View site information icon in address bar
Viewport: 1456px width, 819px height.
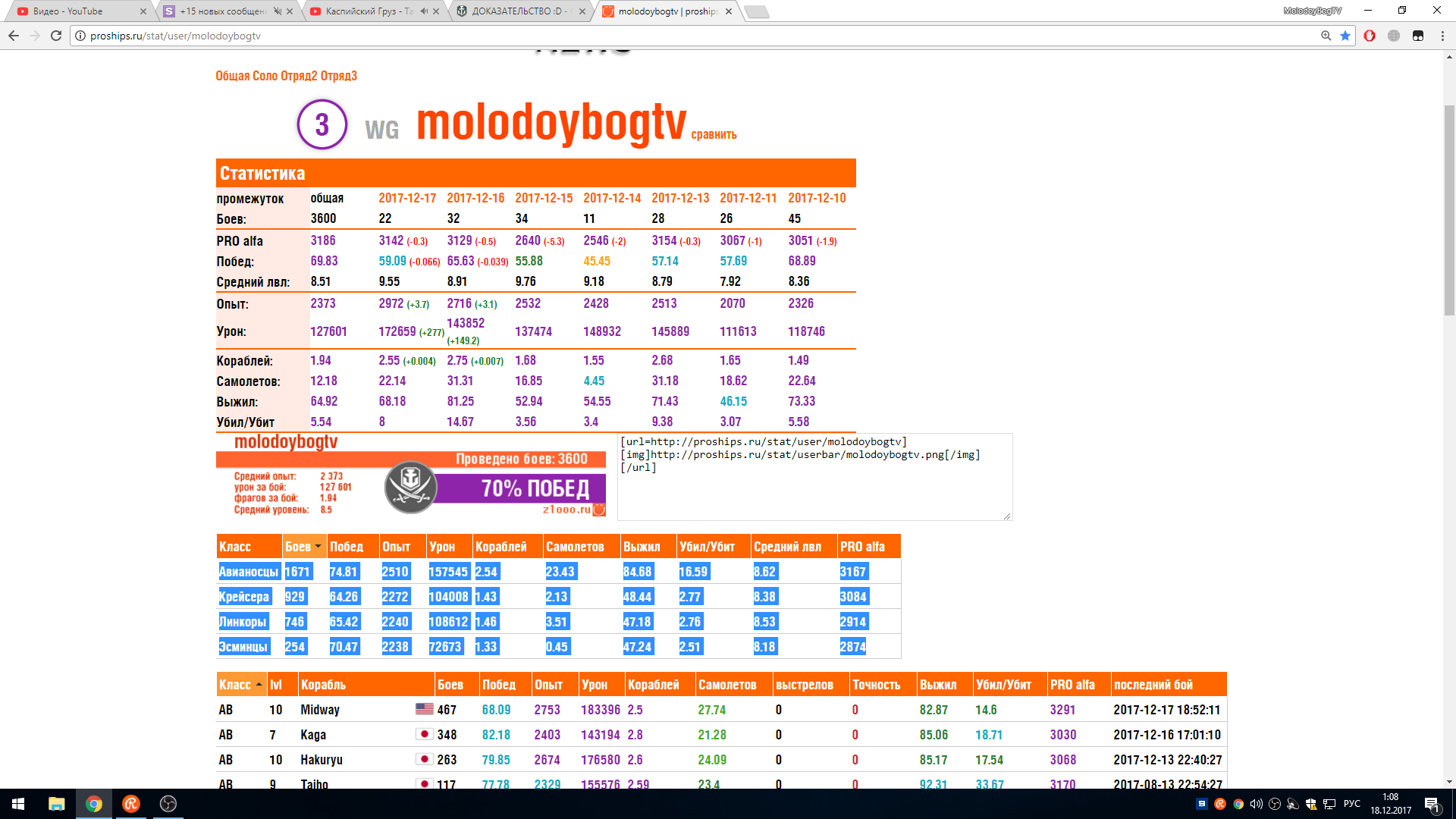click(80, 36)
